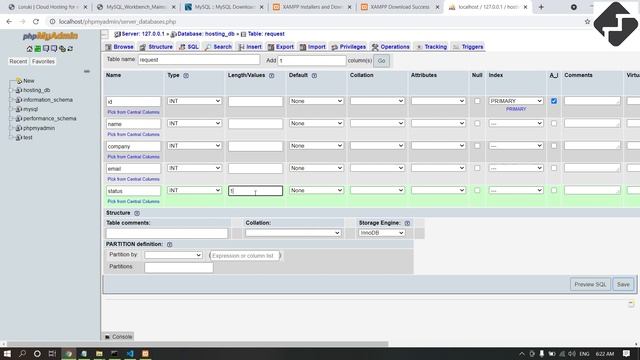Click the page-related links icon at bottom right
Image resolution: width=640 pixels, height=360 pixels.
(x=631, y=304)
